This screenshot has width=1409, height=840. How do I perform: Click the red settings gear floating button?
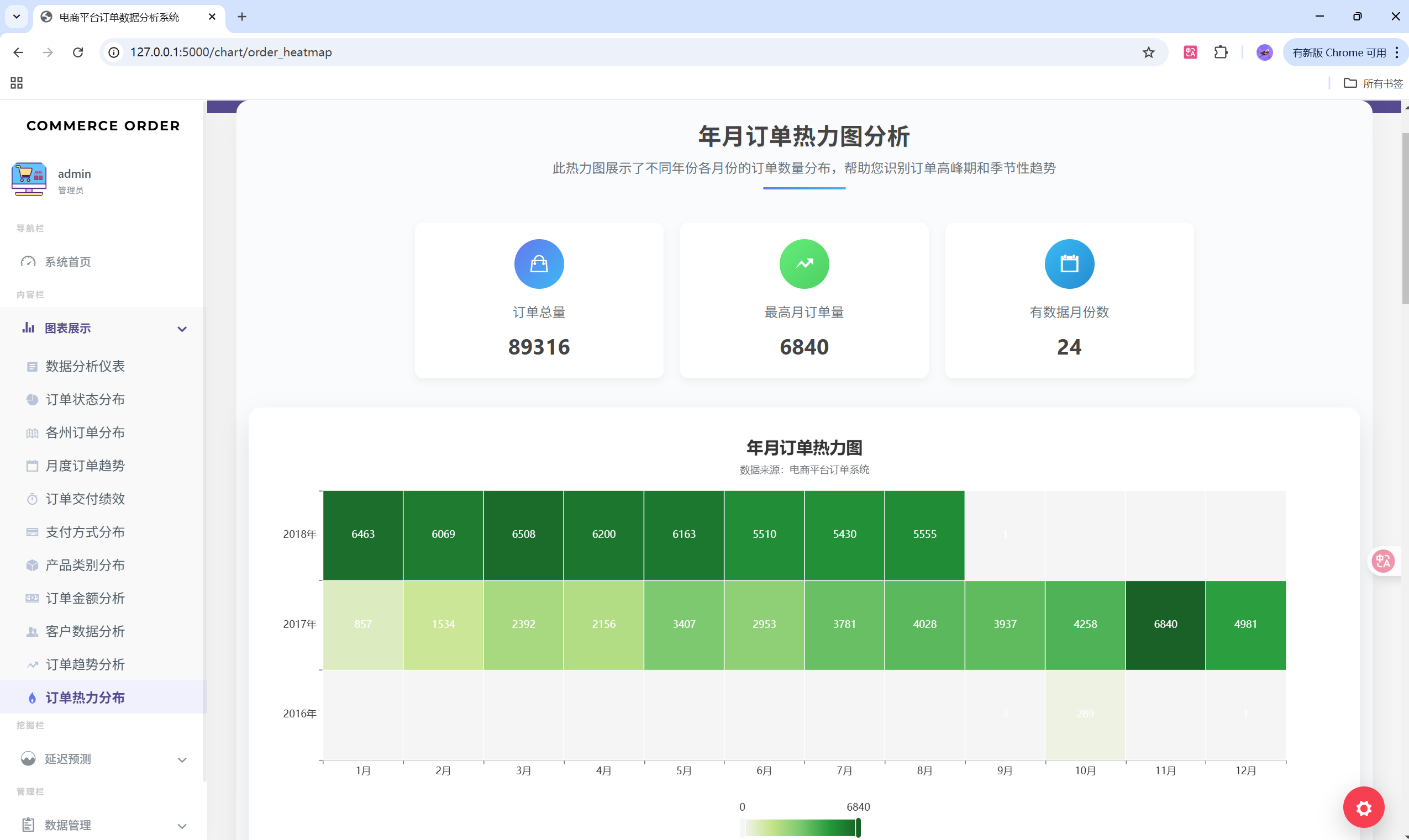click(x=1363, y=807)
